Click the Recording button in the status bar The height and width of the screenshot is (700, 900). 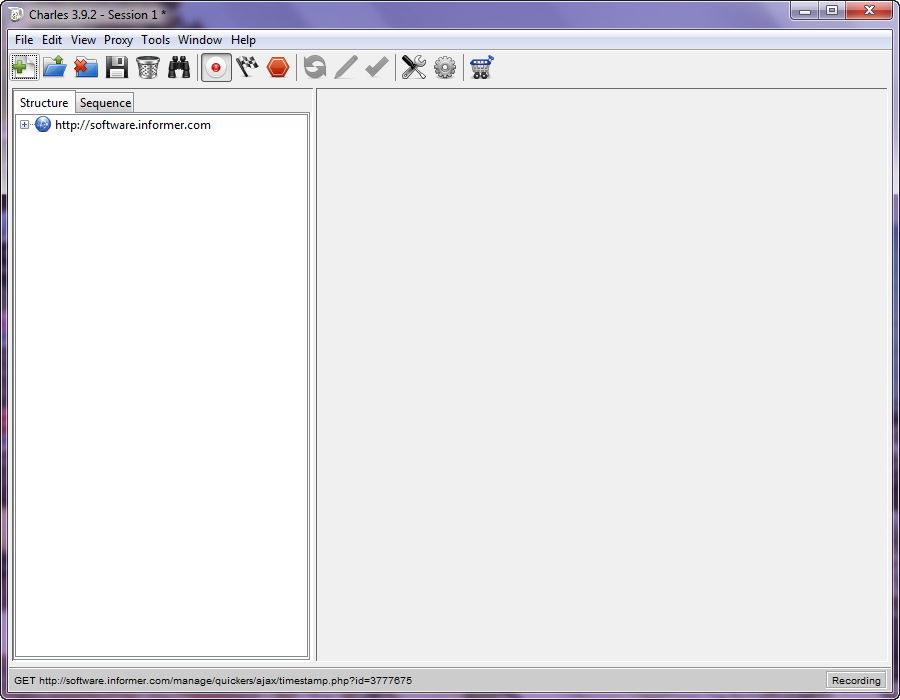click(856, 680)
